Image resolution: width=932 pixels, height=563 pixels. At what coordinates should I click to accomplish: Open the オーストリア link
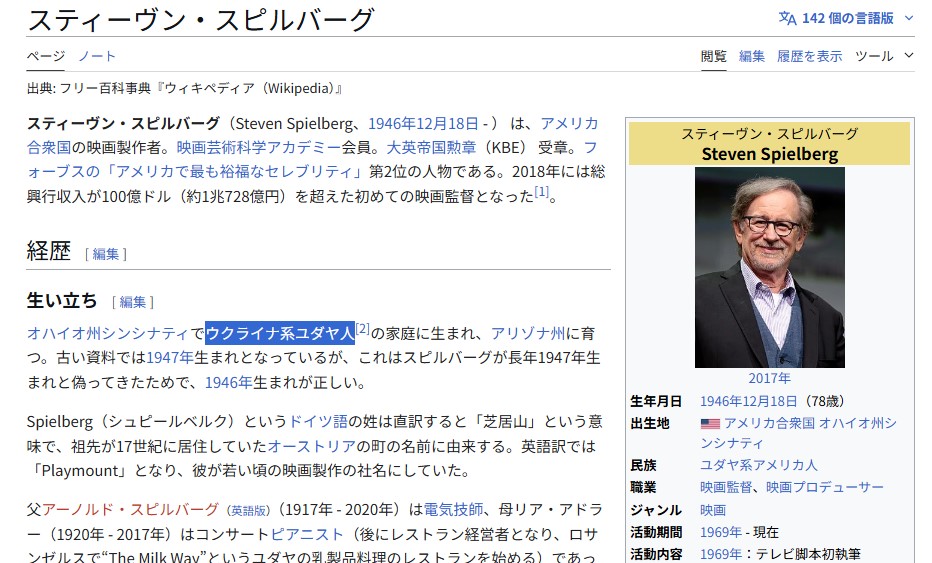(312, 446)
